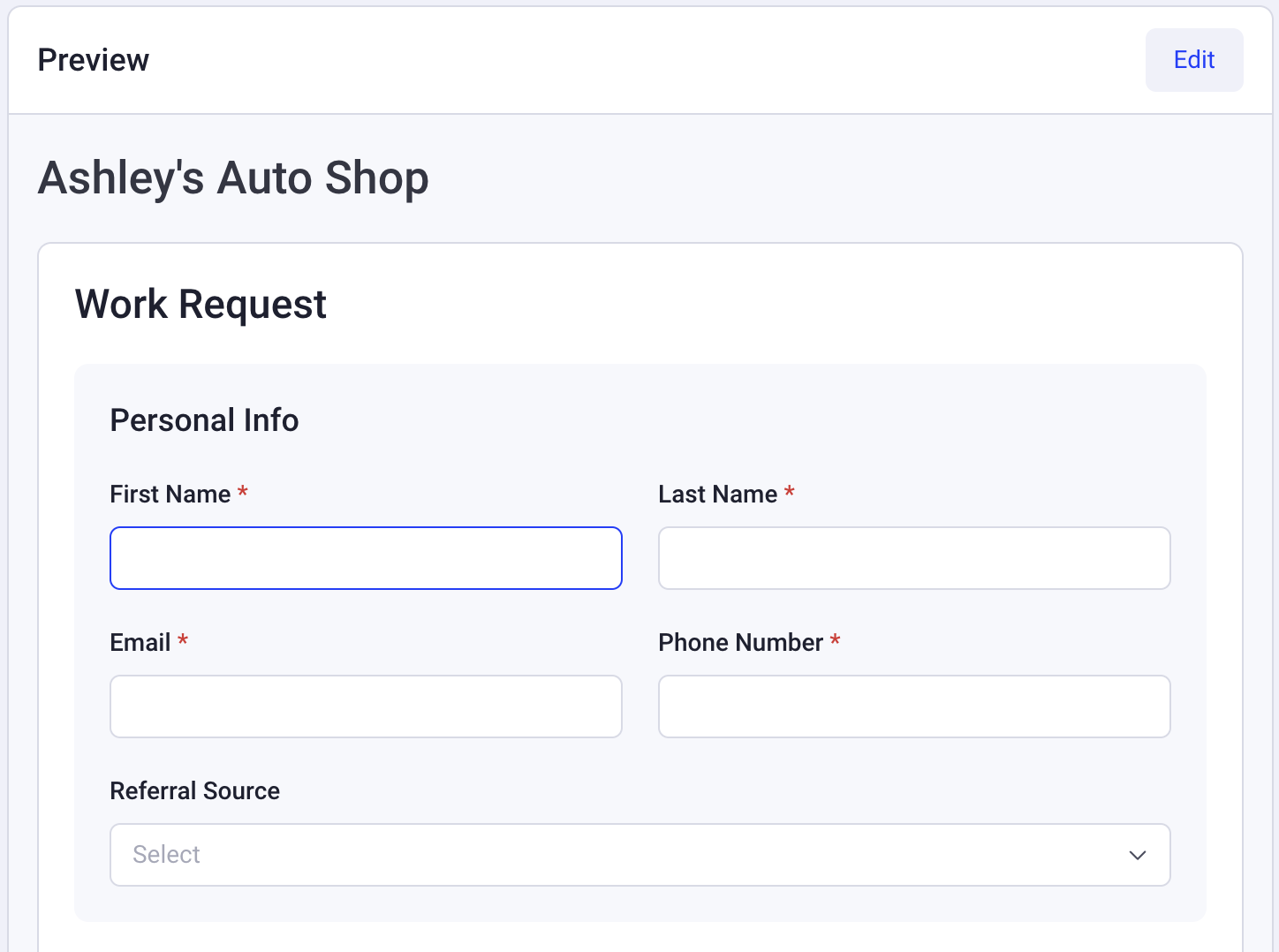Click the Last Name label
Viewport: 1279px width, 952px height.
717,494
